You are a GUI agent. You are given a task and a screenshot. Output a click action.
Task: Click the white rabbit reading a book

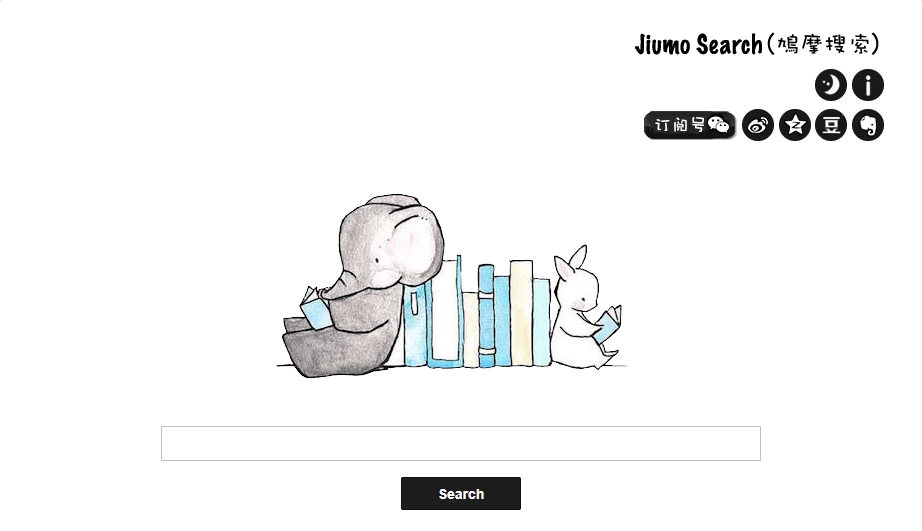585,309
